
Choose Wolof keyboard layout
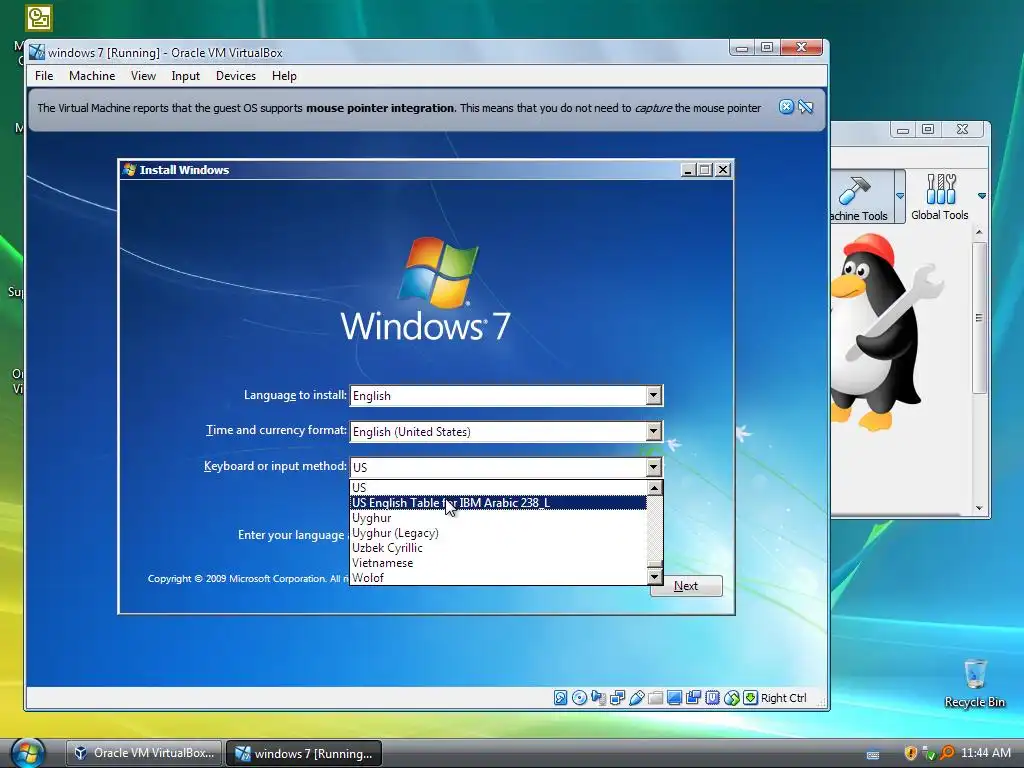point(498,577)
